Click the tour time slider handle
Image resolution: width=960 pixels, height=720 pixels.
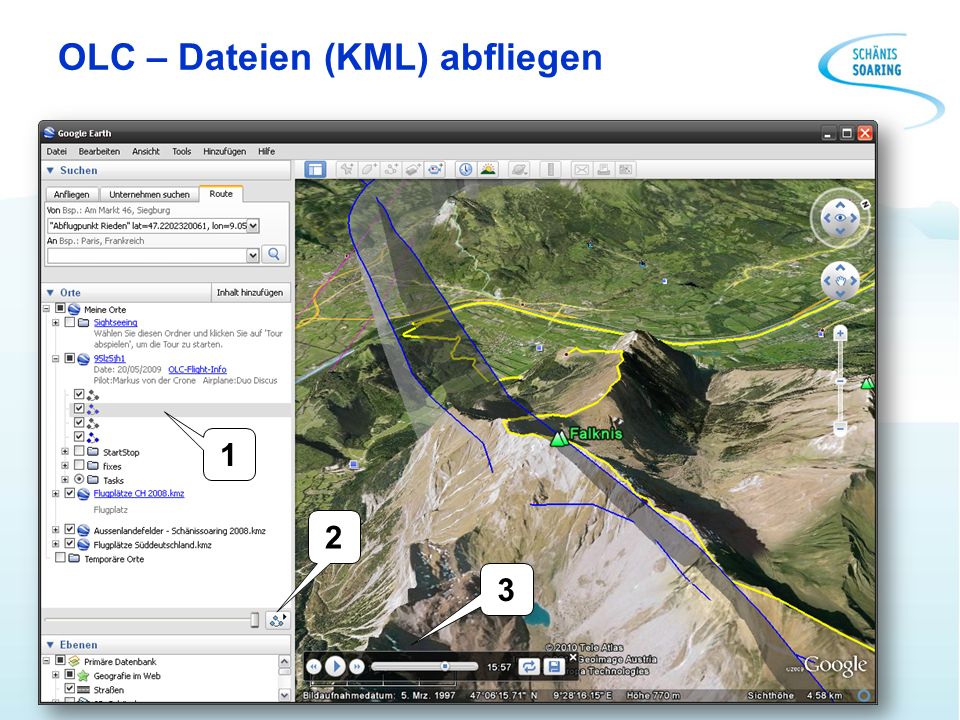(445, 666)
